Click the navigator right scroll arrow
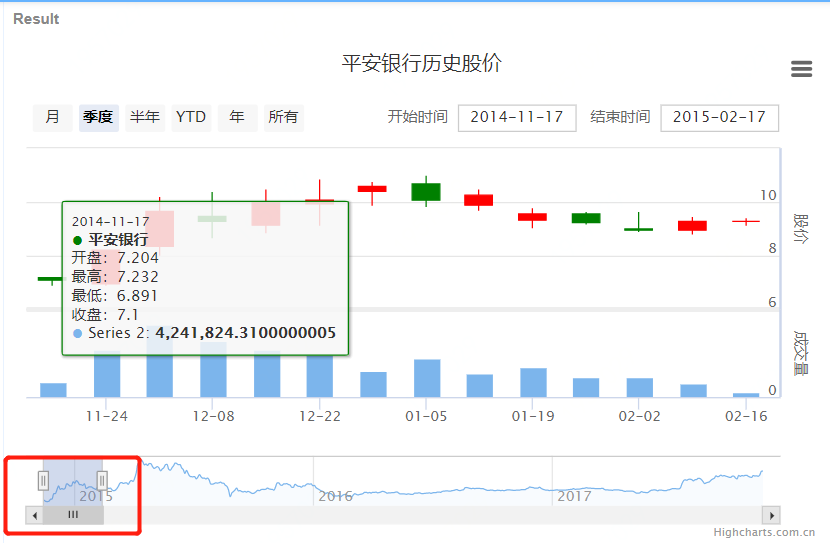The width and height of the screenshot is (830, 543). tap(771, 515)
